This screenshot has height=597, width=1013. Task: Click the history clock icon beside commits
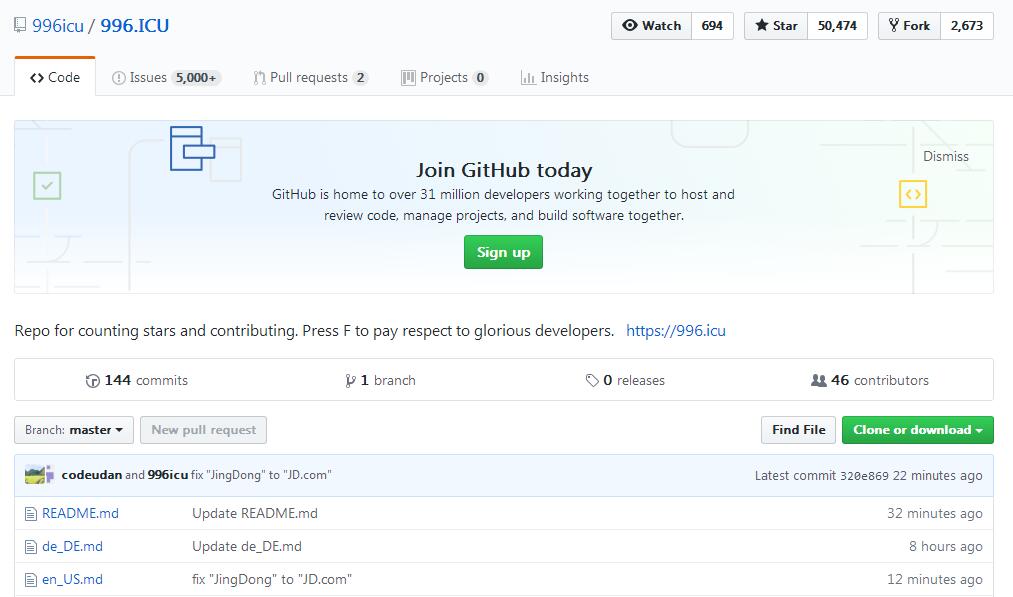(x=92, y=381)
